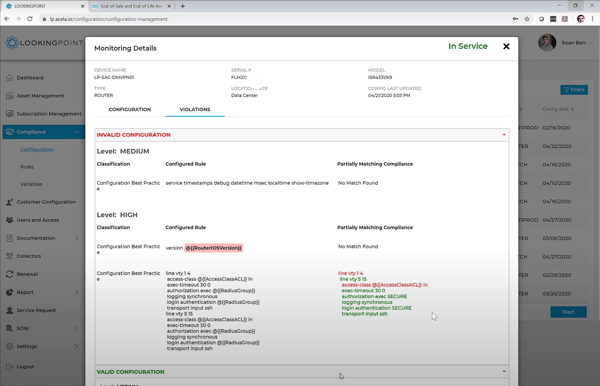Click the Report sidebar icon

[10, 292]
